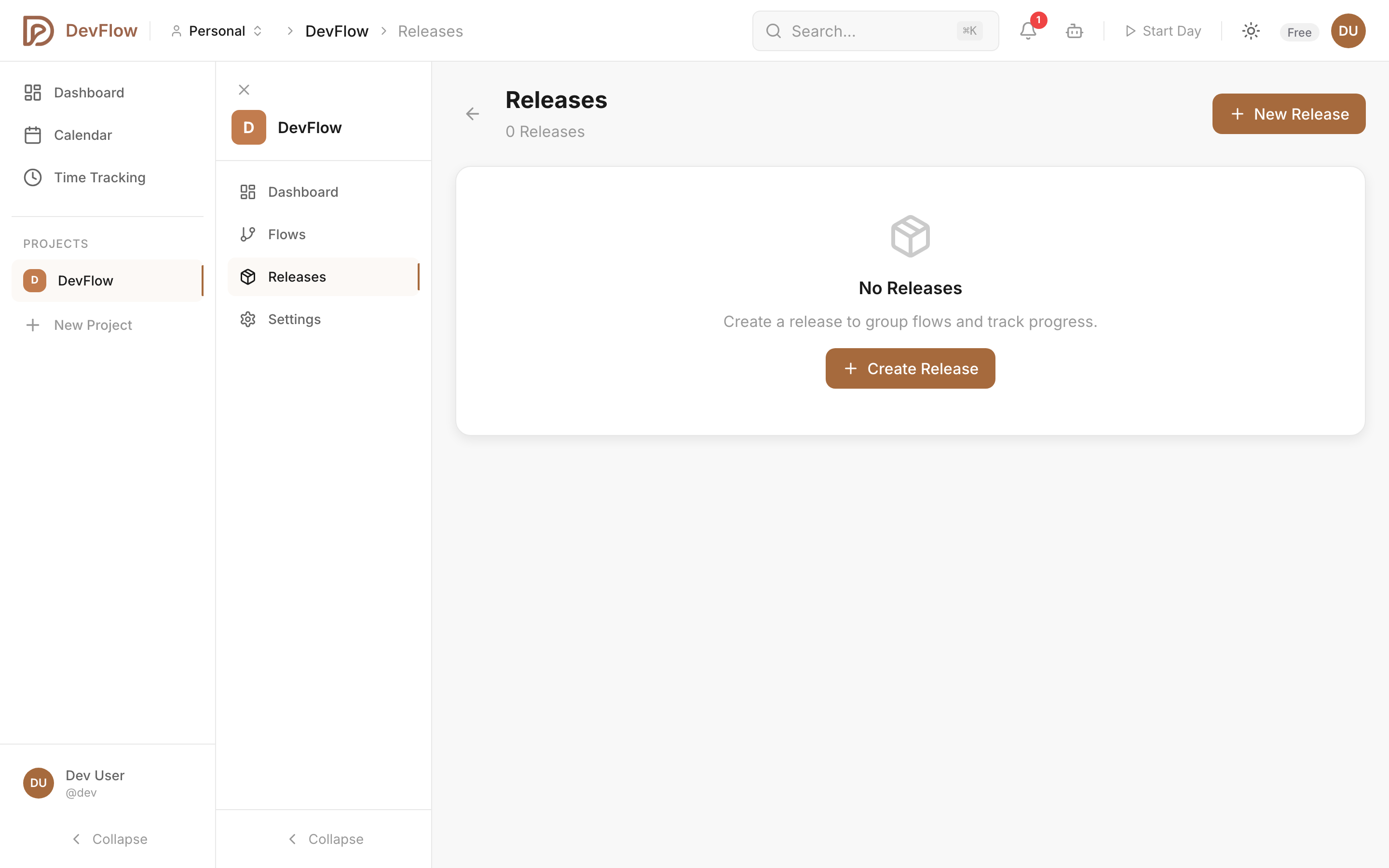1389x868 pixels.
Task: Select Time Tracking in the sidebar
Action: tap(100, 177)
